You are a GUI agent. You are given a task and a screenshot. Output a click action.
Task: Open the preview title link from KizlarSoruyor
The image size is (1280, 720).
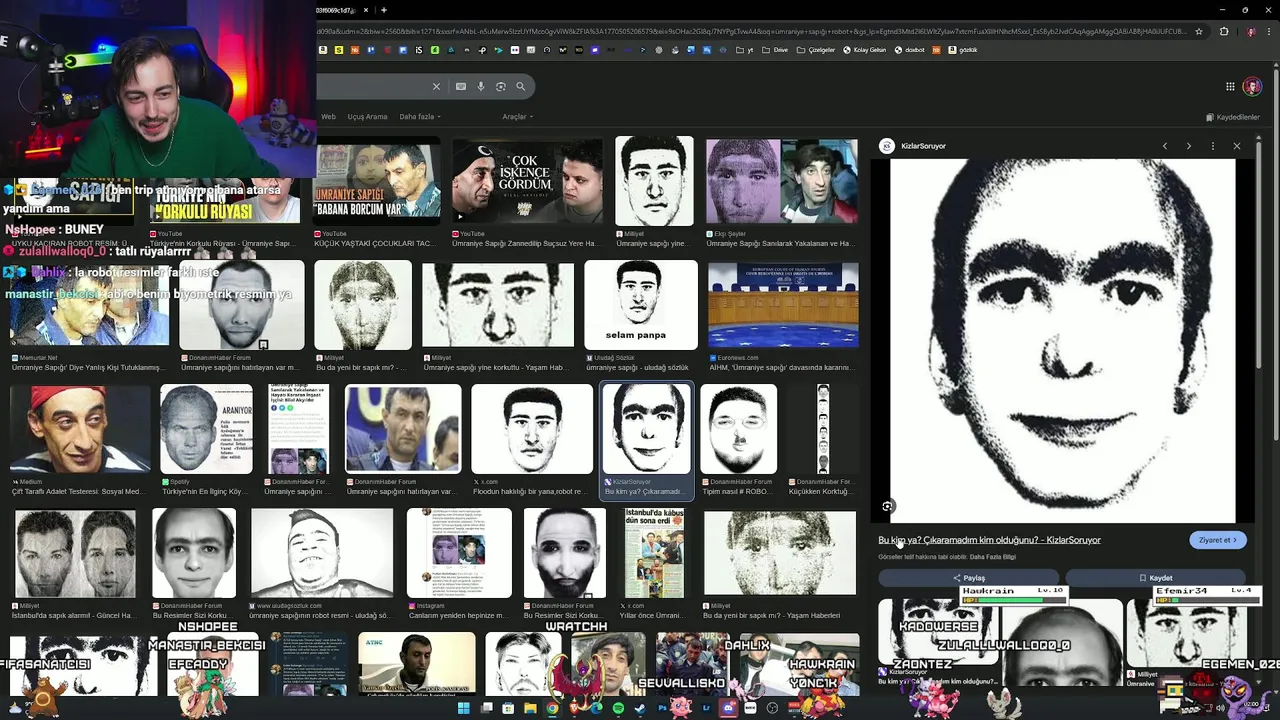989,540
